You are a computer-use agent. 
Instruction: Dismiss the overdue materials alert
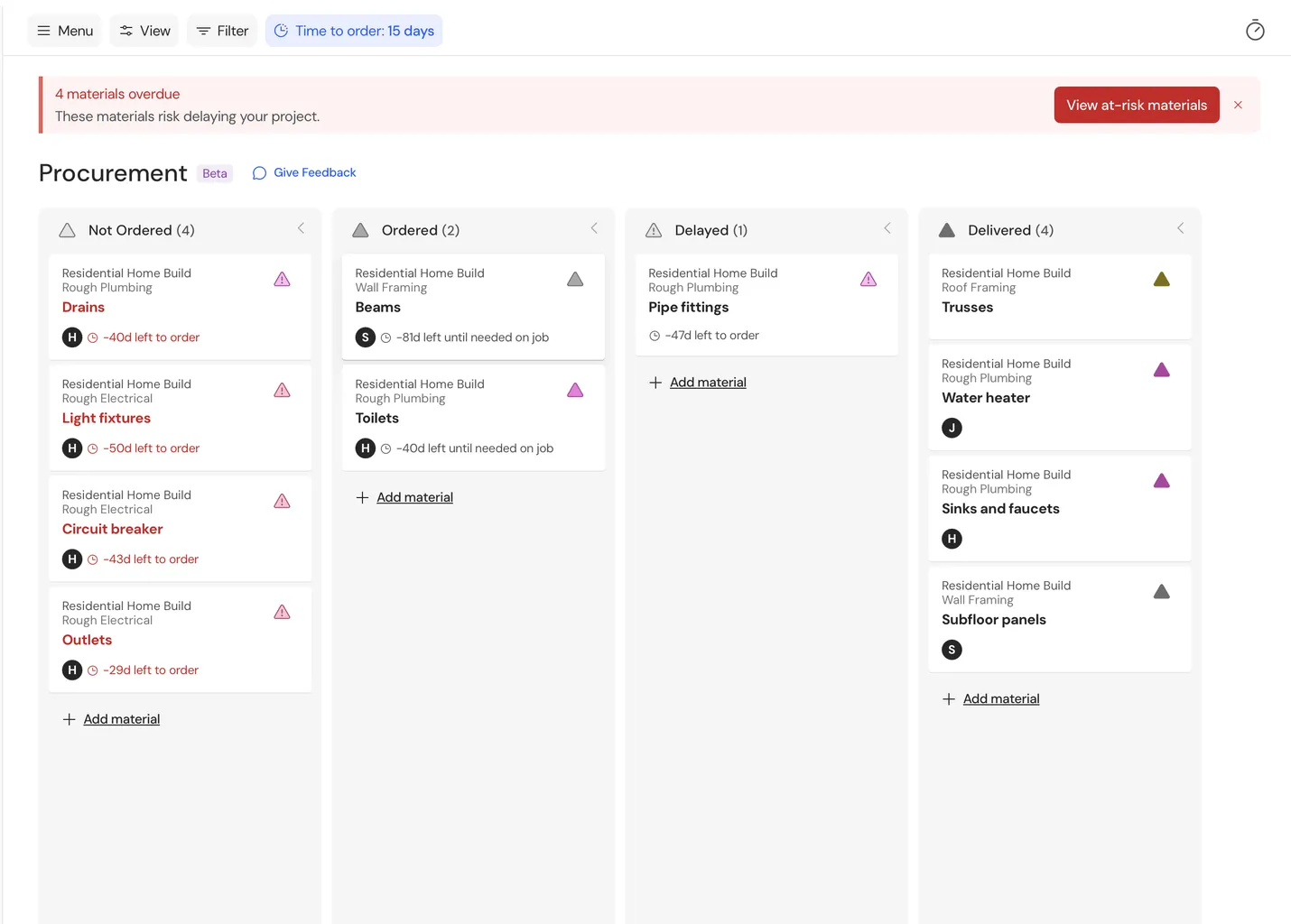coord(1238,105)
